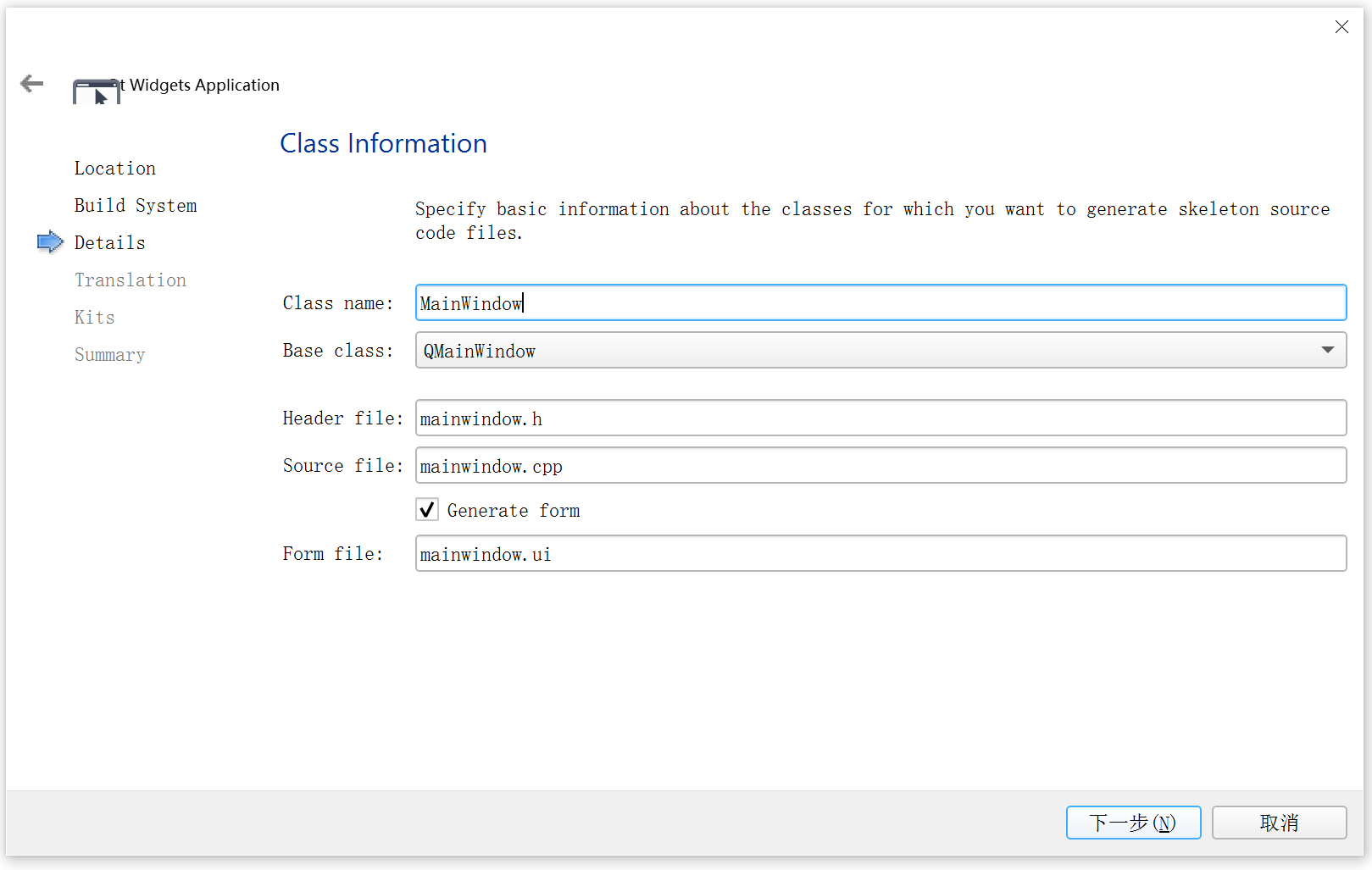
Task: Close the wizard dialog window
Action: (1341, 27)
